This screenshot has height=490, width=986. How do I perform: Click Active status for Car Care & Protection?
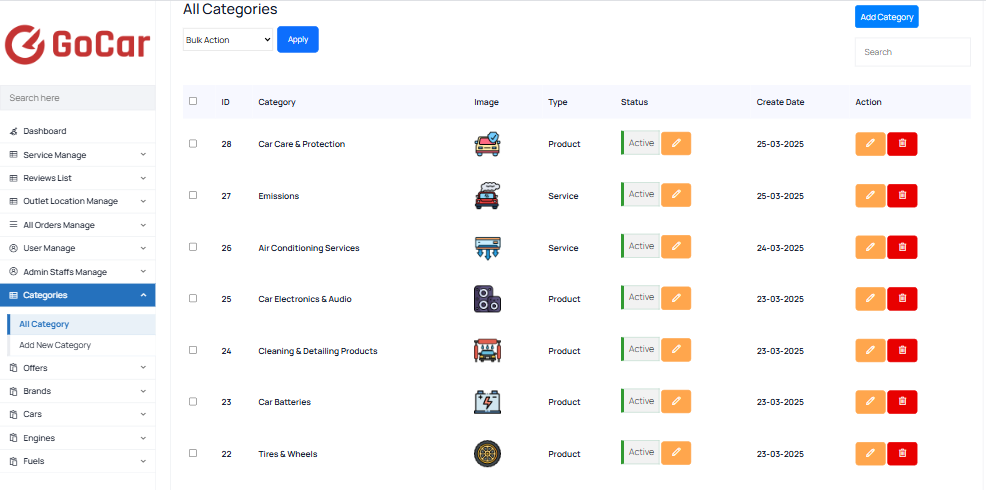(641, 143)
